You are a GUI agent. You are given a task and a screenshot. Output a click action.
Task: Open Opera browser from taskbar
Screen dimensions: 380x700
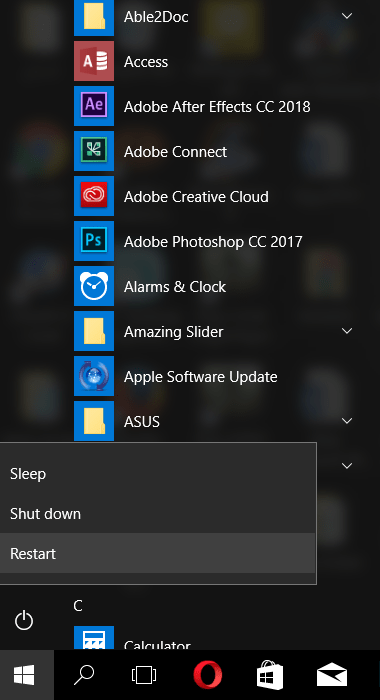click(208, 675)
